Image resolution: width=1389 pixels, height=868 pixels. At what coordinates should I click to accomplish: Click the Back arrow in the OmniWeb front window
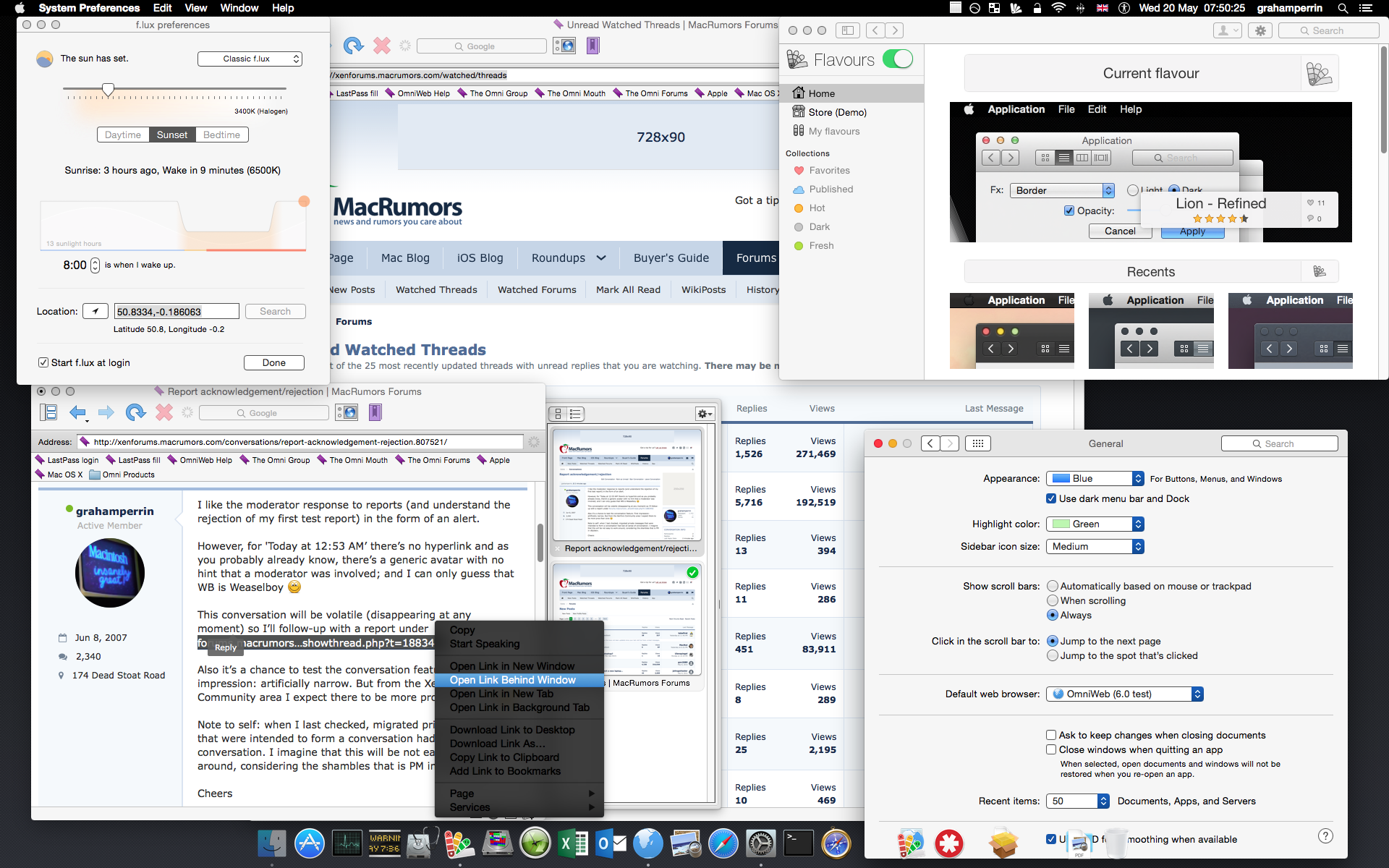pos(77,412)
